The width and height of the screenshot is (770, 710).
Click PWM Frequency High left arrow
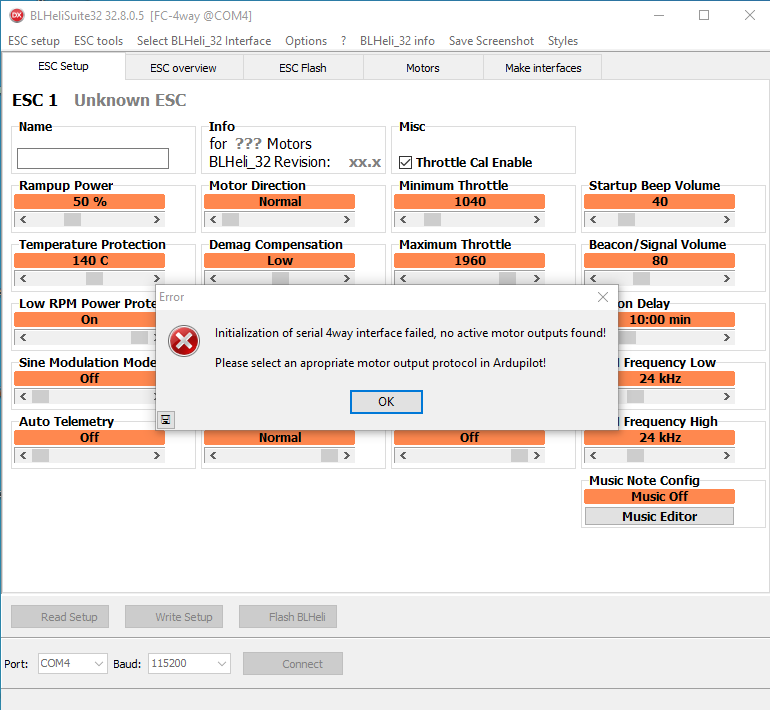[x=593, y=456]
